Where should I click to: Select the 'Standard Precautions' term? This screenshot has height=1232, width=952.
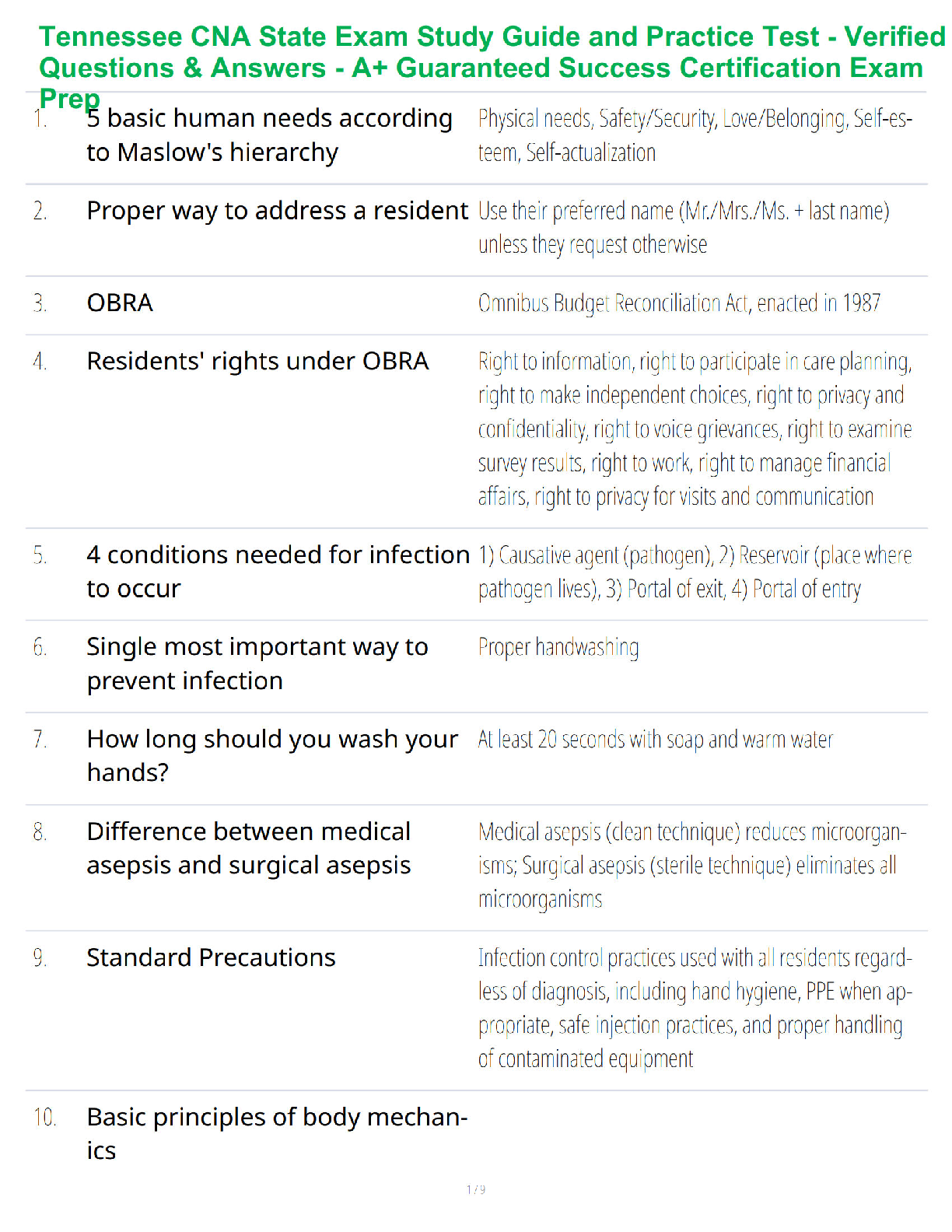pyautogui.click(x=211, y=957)
